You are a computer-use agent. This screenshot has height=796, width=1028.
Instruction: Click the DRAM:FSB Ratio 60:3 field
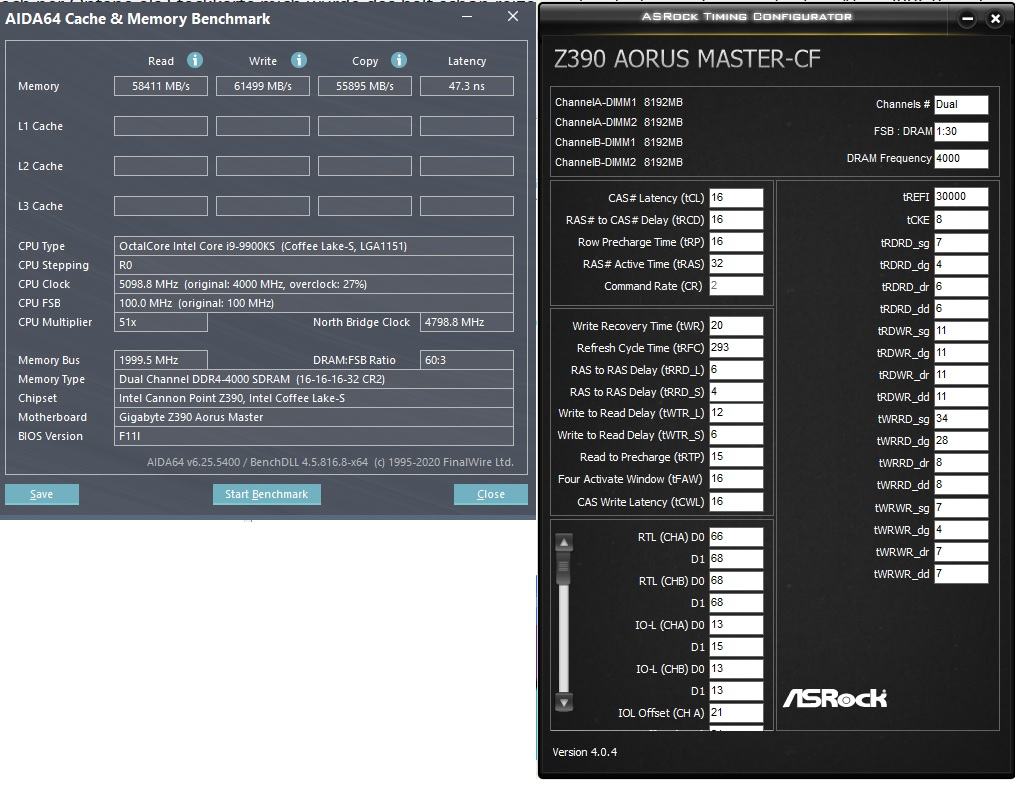coord(467,360)
